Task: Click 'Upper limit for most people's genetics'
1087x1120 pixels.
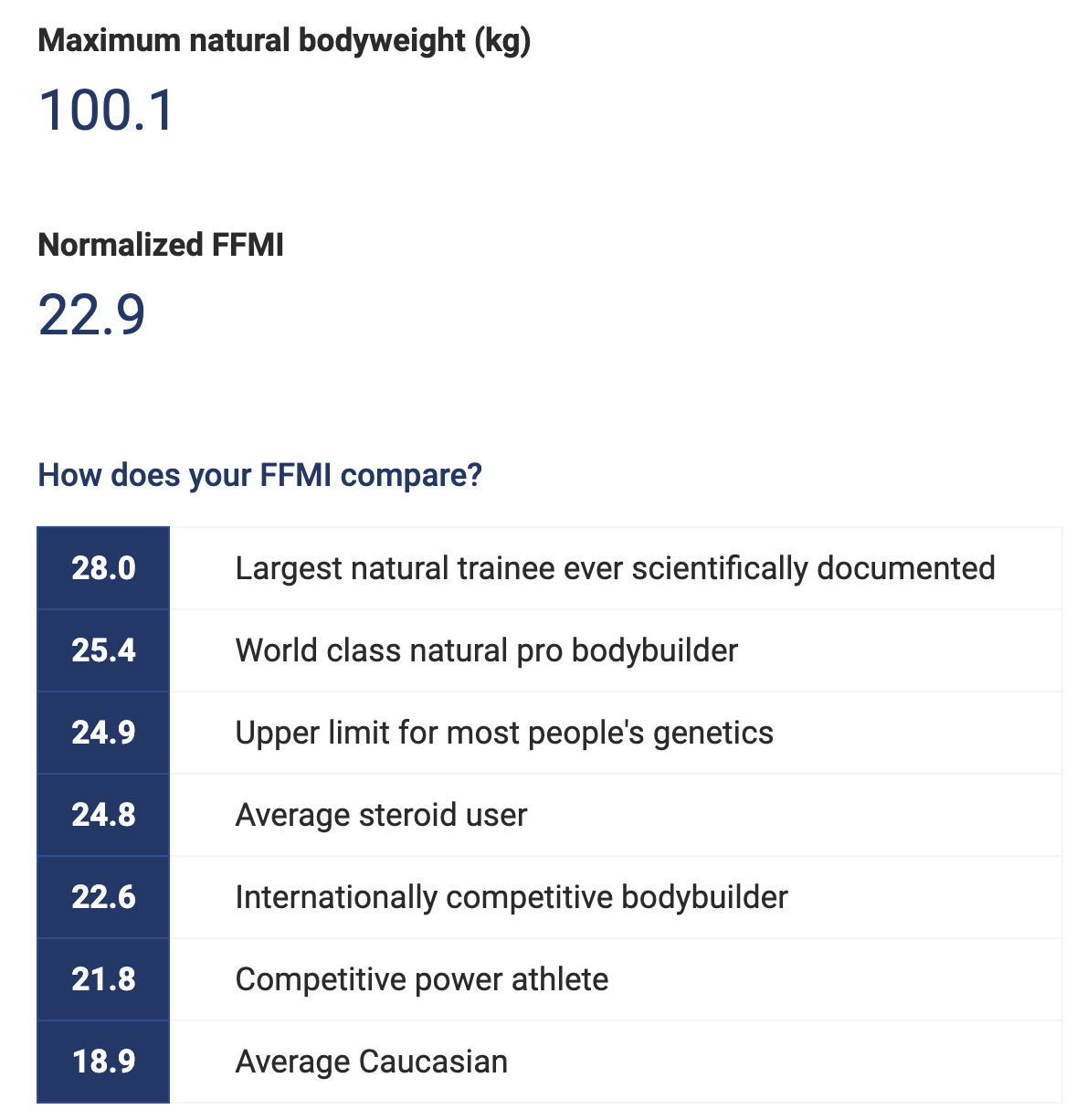Action: [504, 733]
